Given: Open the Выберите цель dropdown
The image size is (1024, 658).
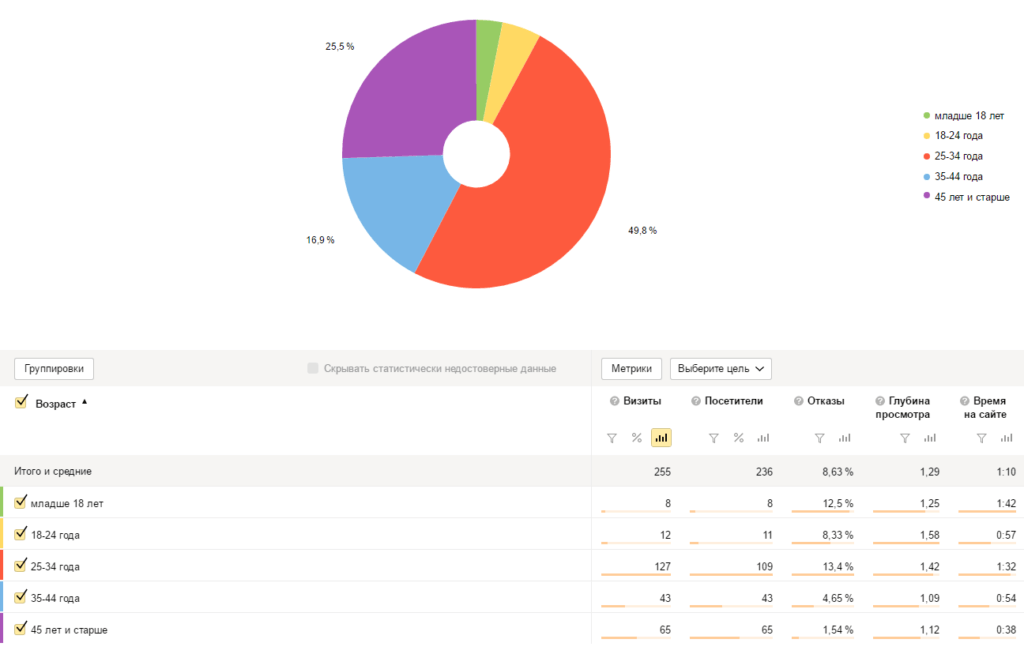Looking at the screenshot, I should pos(720,369).
